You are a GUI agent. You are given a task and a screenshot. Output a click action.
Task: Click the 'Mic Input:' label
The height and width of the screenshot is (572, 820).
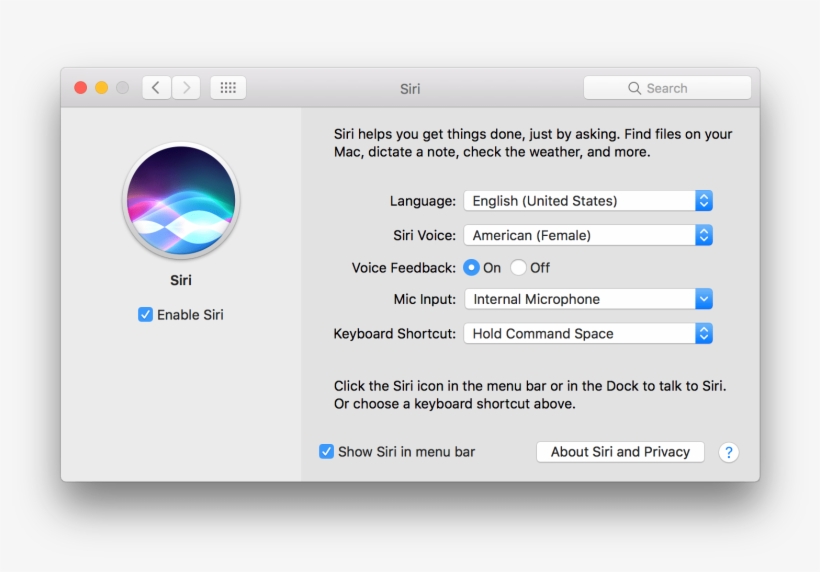(x=425, y=299)
